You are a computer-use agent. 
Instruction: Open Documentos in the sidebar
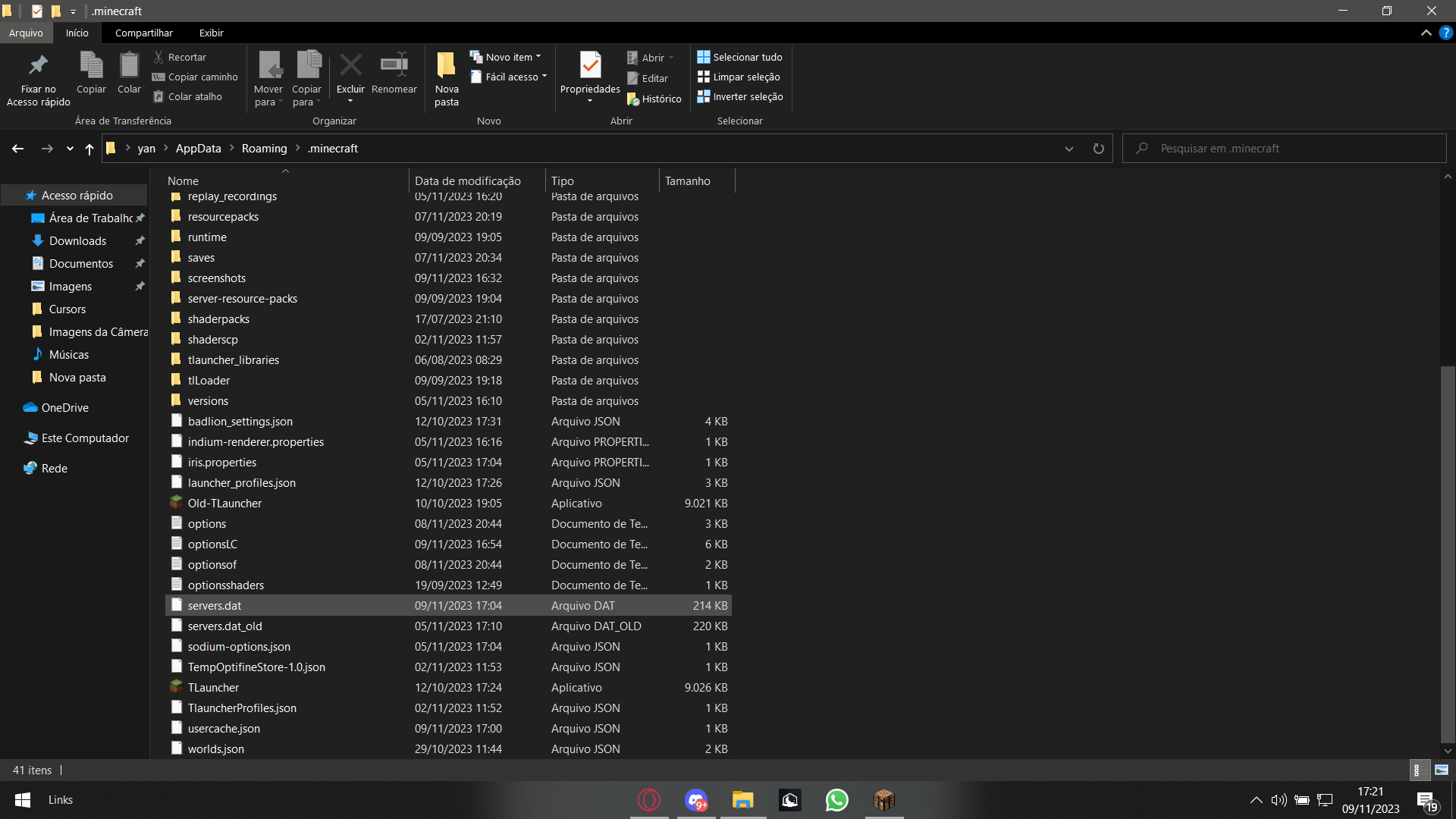80,263
